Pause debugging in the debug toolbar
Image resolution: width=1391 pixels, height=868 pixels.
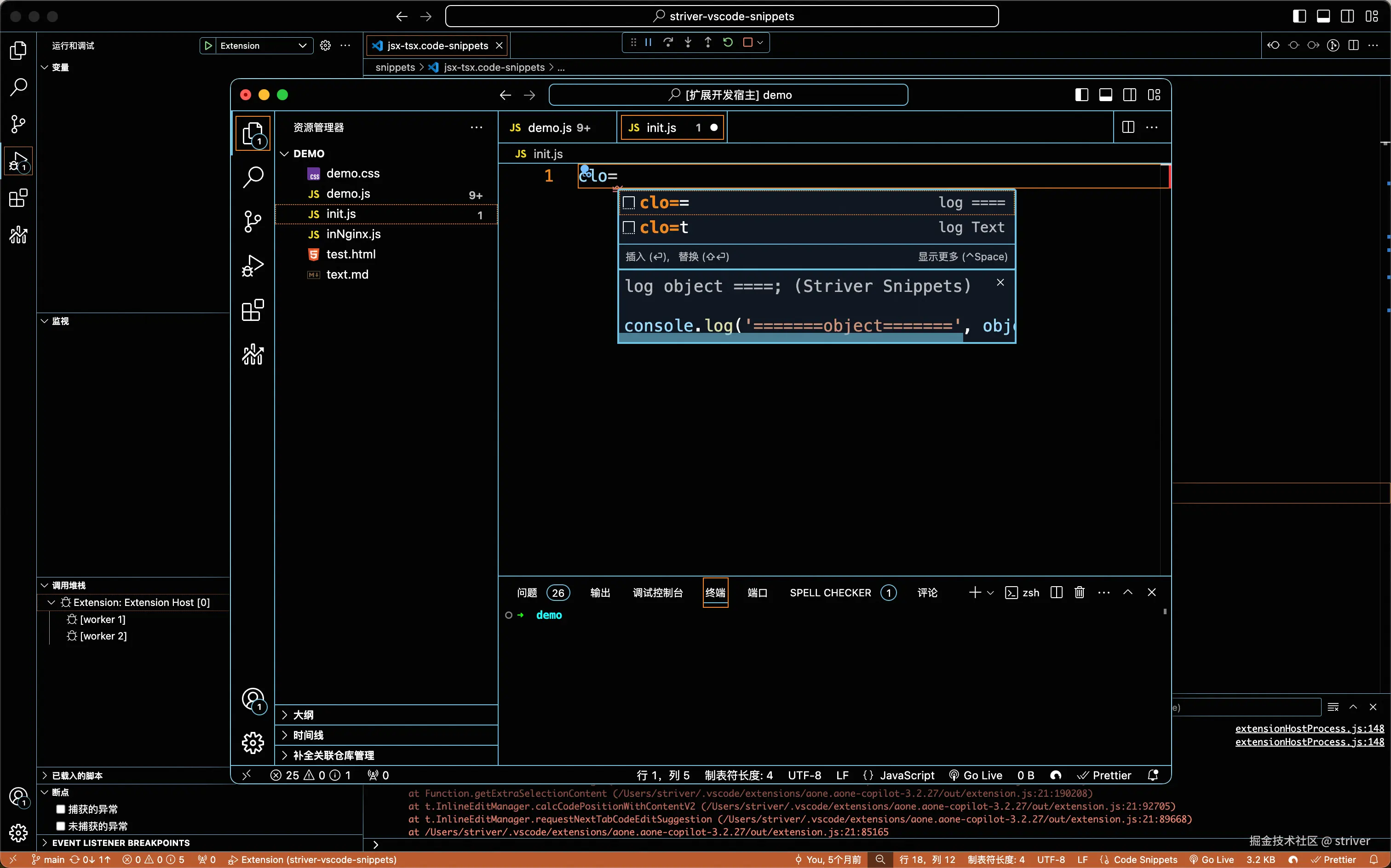click(649, 42)
